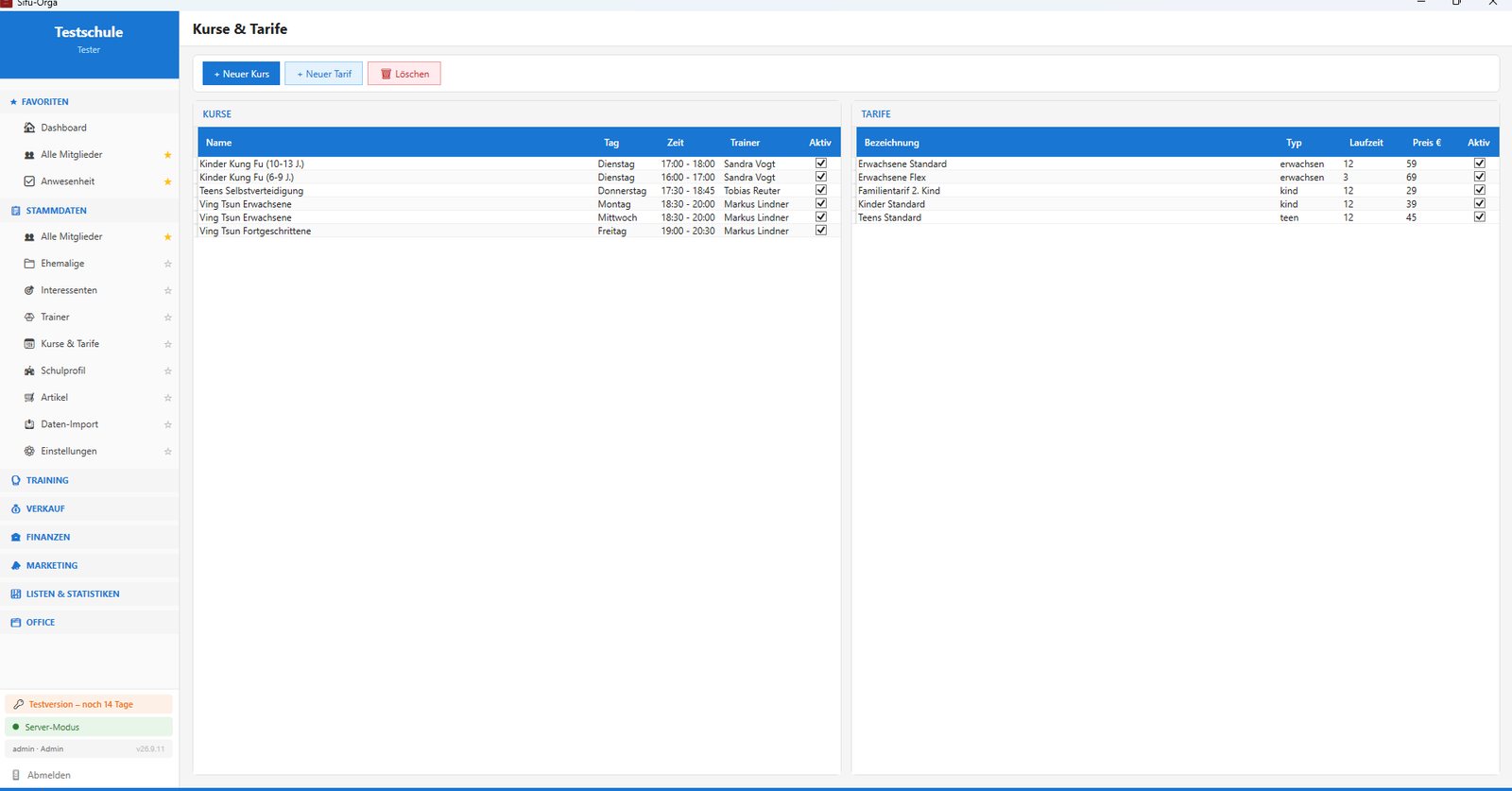
Task: Open Ehemalige page
Action: pyautogui.click(x=62, y=264)
